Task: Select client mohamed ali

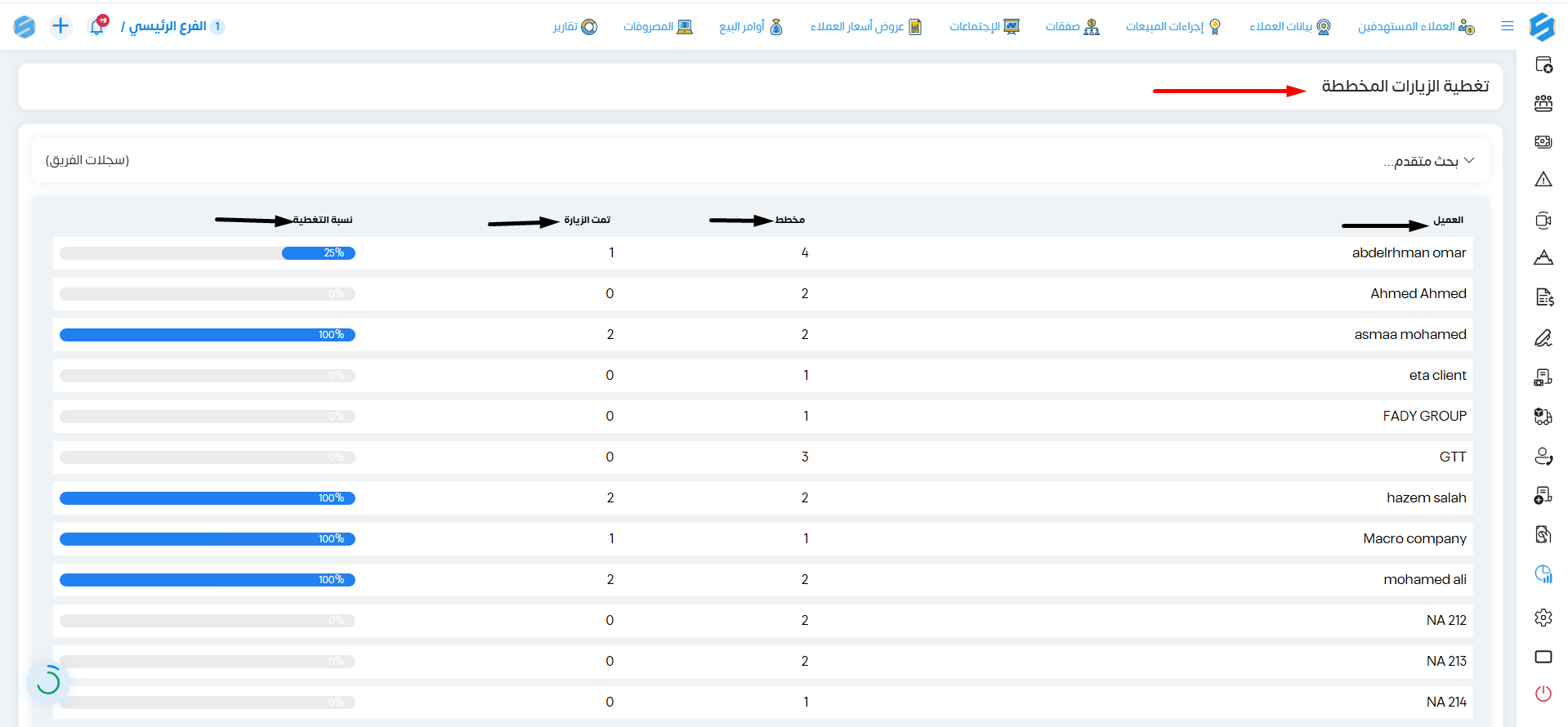Action: (1424, 580)
